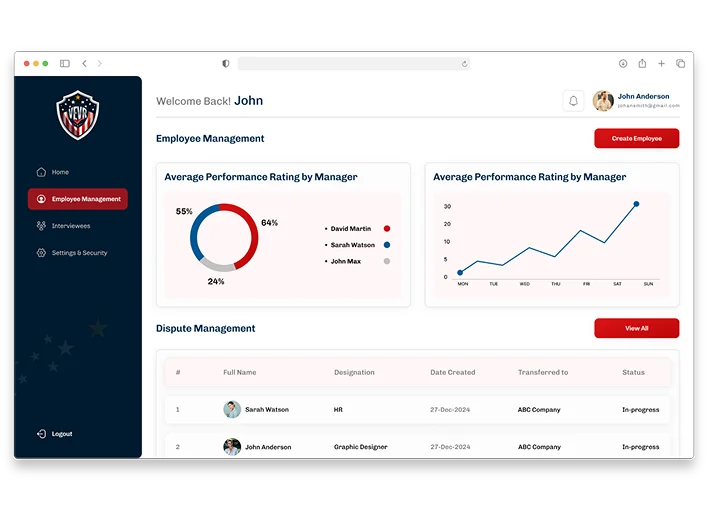Click the browser share icon

[x=642, y=63]
